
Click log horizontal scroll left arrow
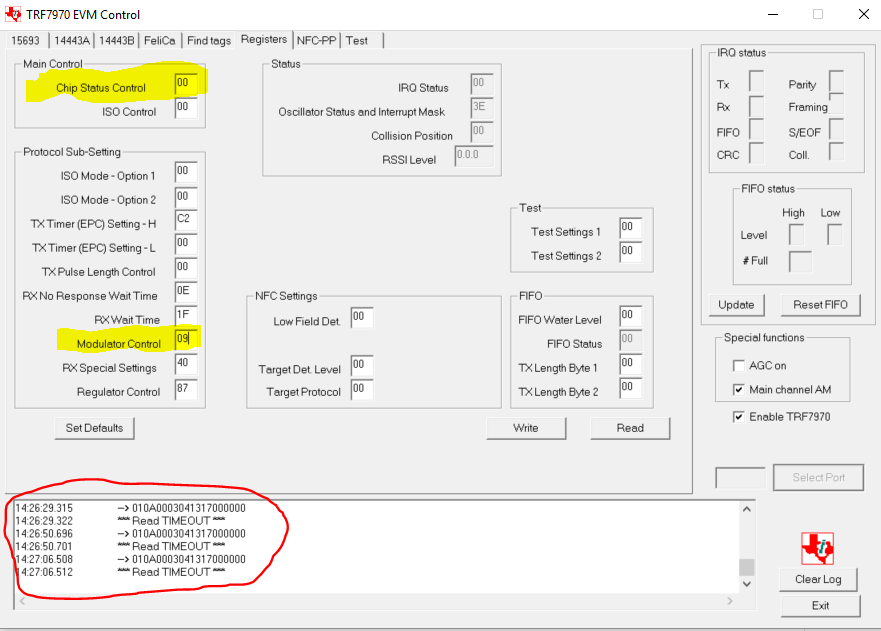click(x=22, y=601)
